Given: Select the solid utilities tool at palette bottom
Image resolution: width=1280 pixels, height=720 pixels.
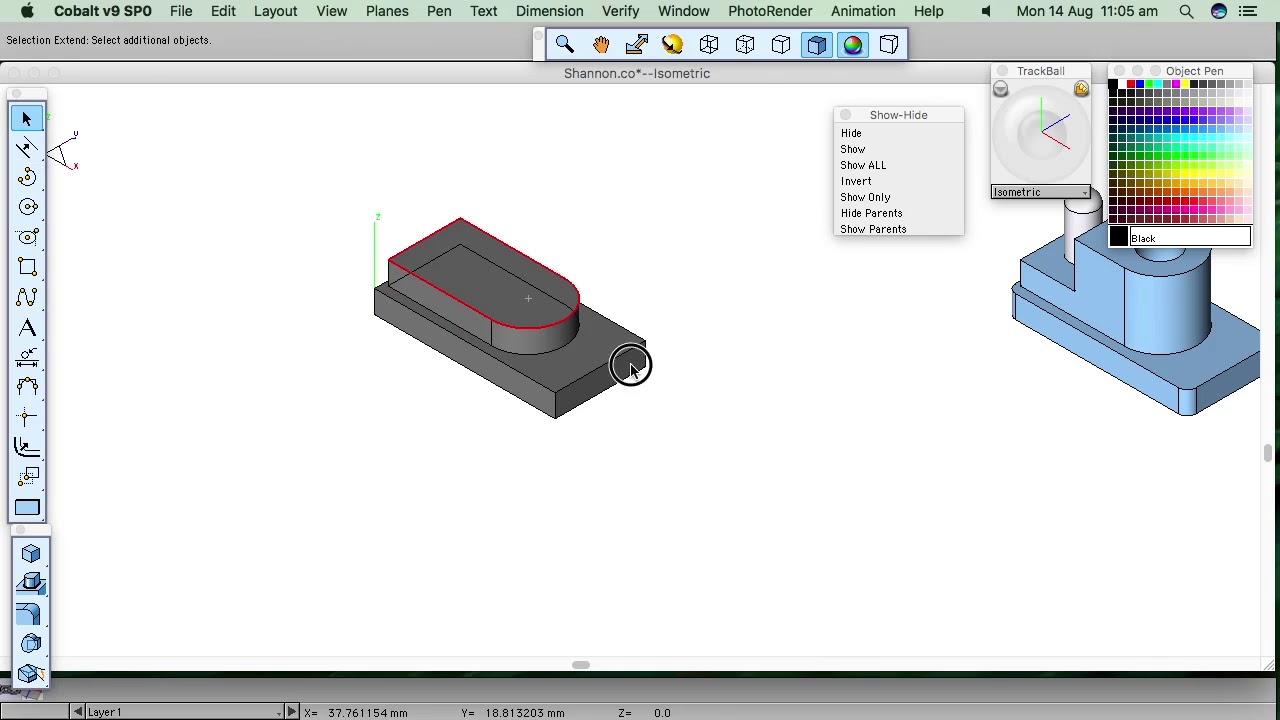Looking at the screenshot, I should pos(31,674).
